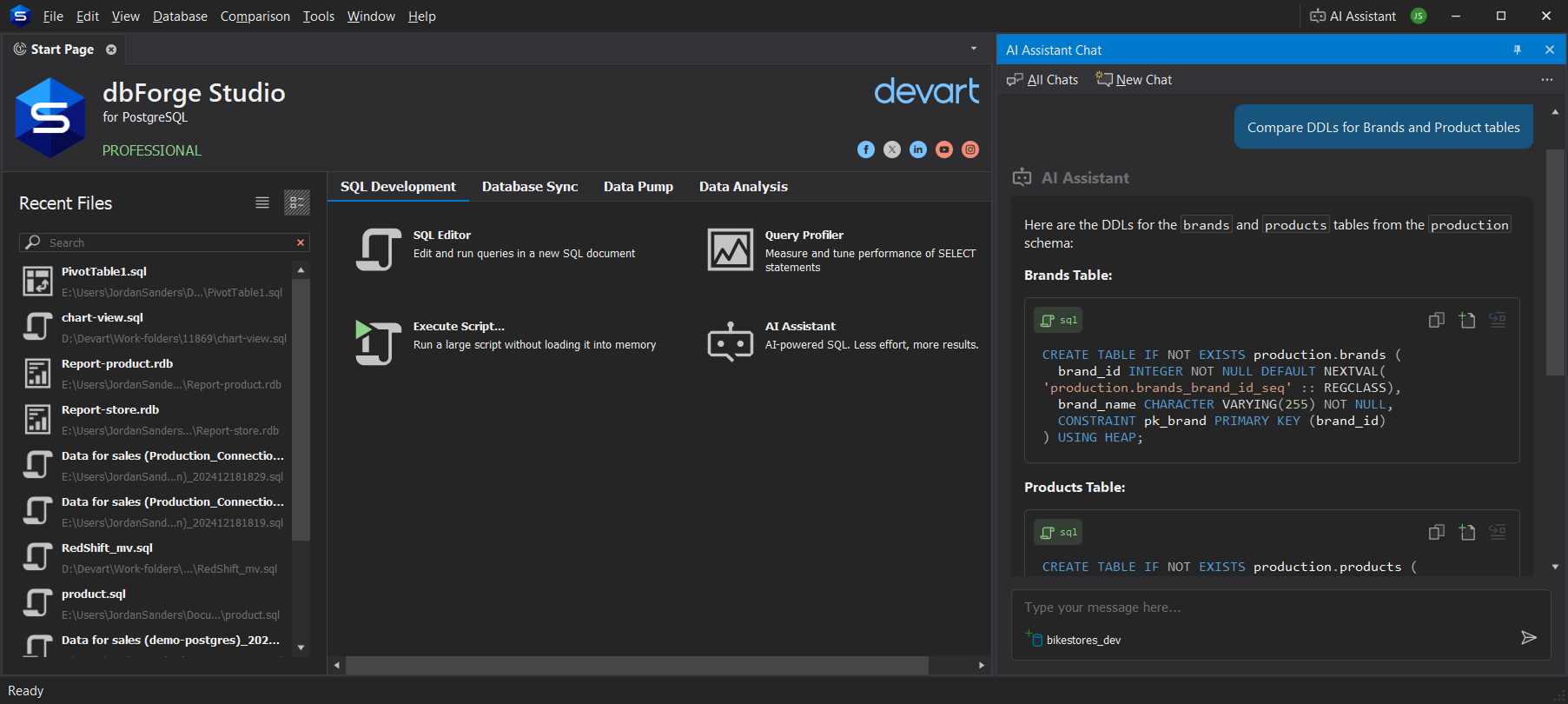Copy the Brands table SQL code

1436,320
